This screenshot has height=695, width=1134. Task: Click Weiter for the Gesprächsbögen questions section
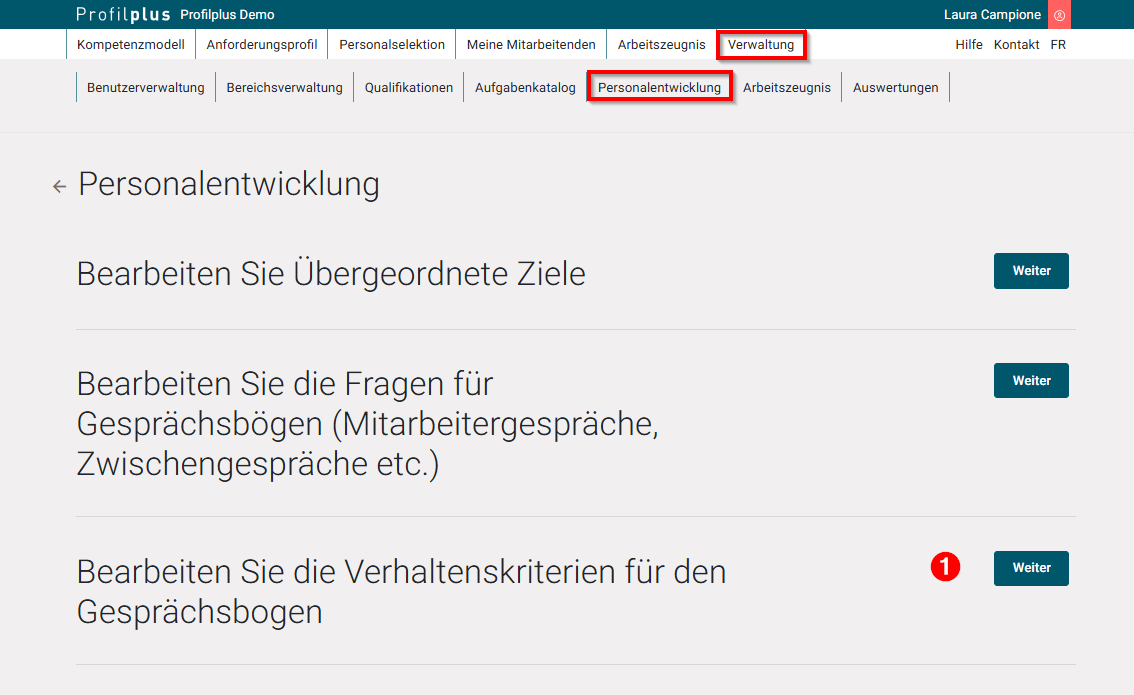(1031, 380)
